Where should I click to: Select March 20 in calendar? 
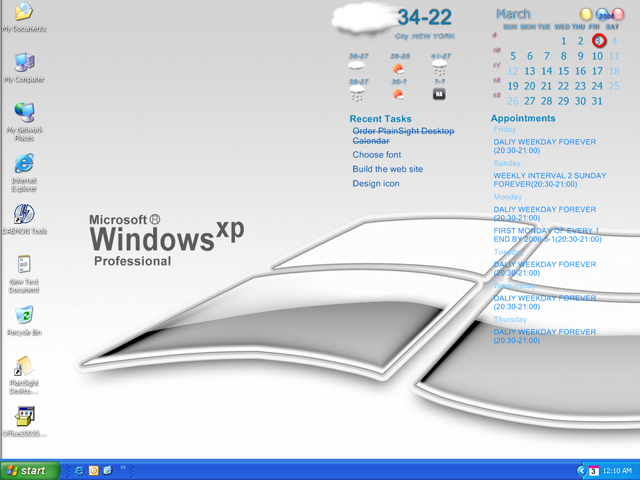click(530, 86)
